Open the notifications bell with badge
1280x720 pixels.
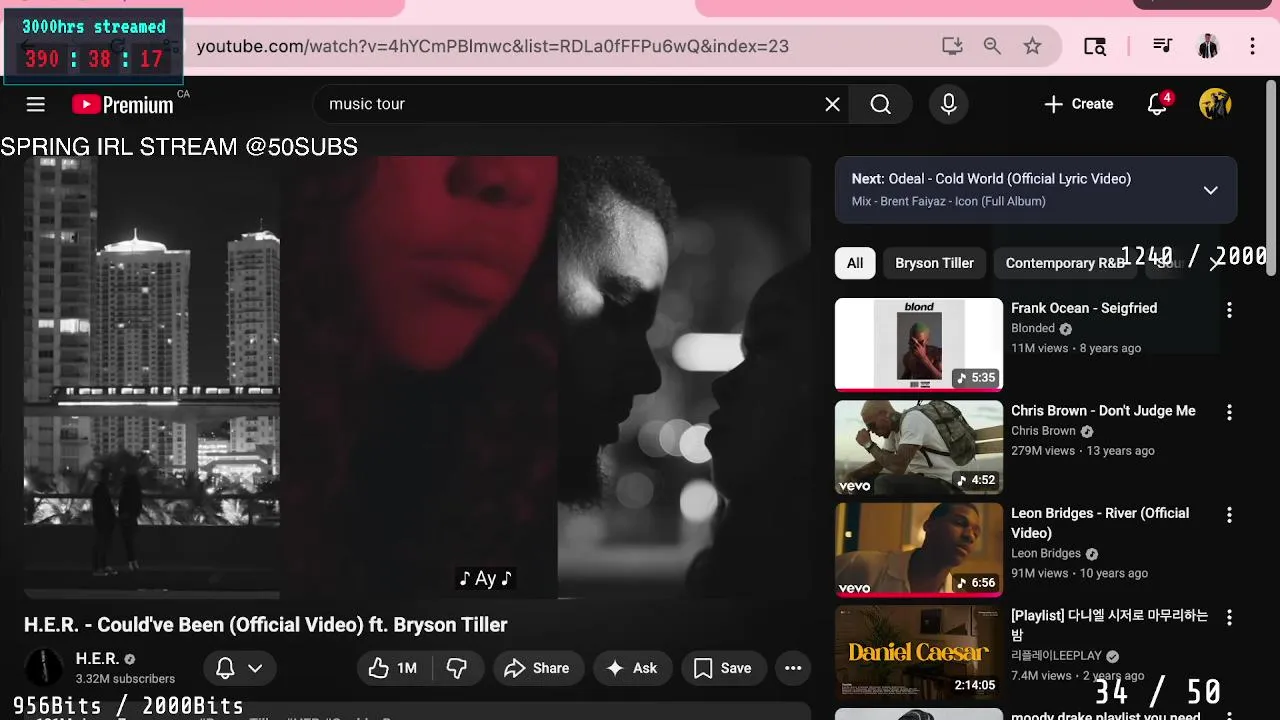tap(1158, 104)
